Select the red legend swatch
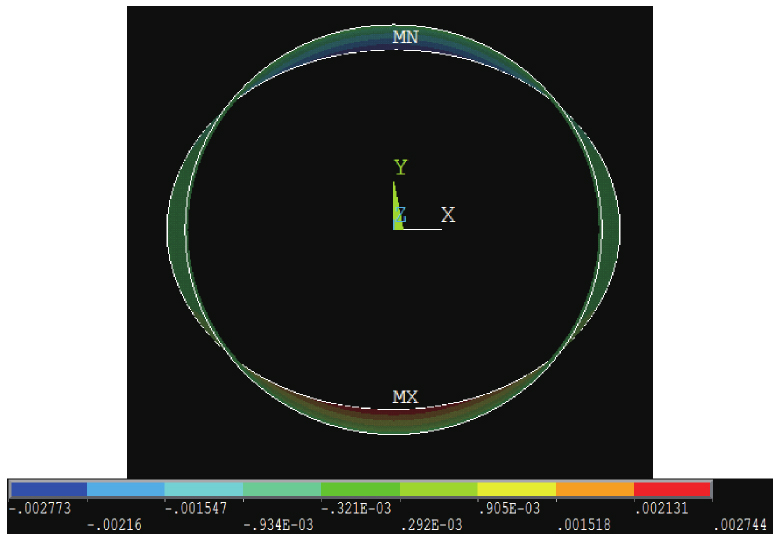Image resolution: width=782 pixels, height=544 pixels. coord(672,489)
